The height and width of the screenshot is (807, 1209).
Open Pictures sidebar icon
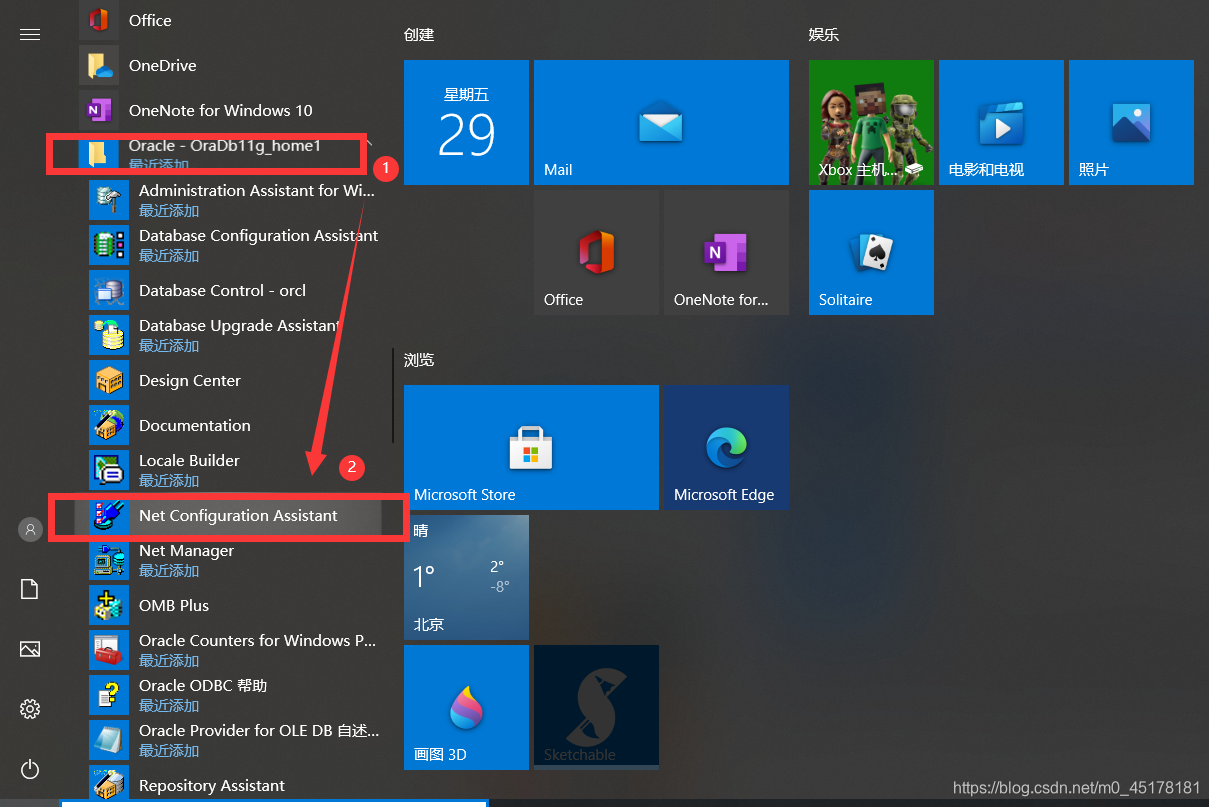(x=30, y=649)
